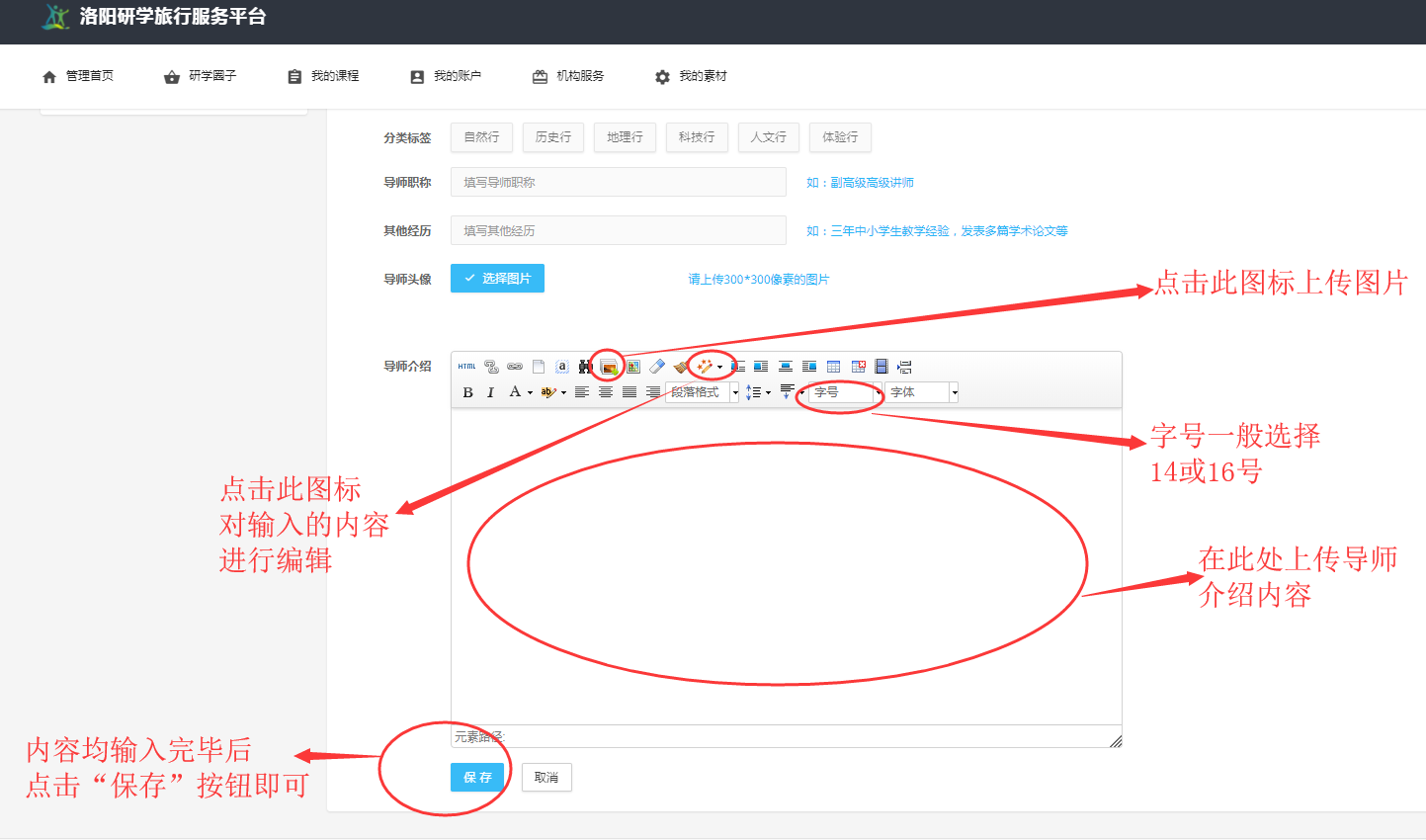This screenshot has width=1426, height=840.
Task: Toggle the 自然行 category tag
Action: pos(481,137)
